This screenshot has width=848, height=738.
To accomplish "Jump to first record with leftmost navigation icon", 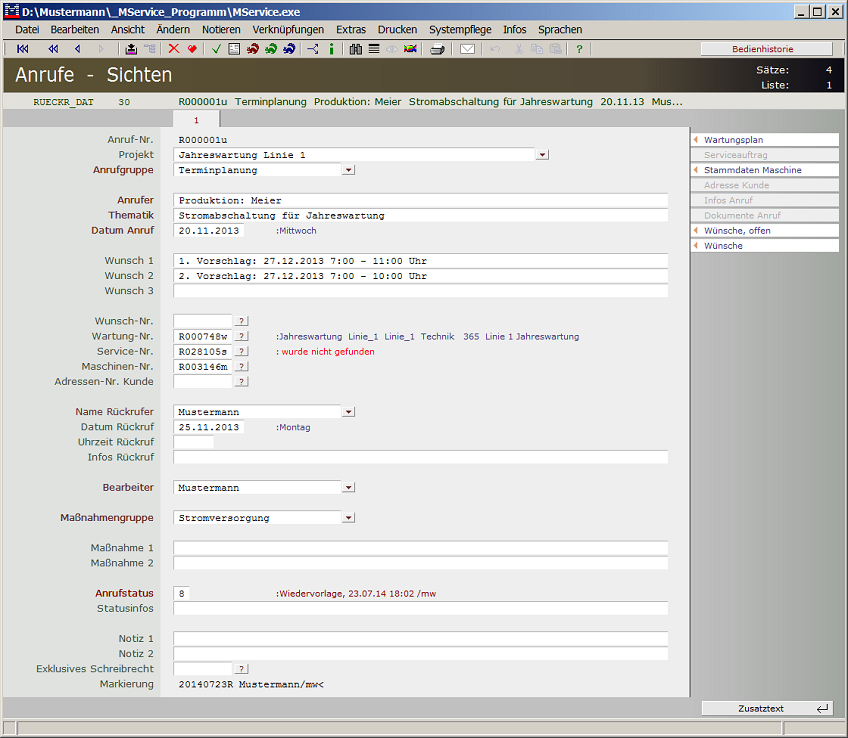I will [x=21, y=49].
